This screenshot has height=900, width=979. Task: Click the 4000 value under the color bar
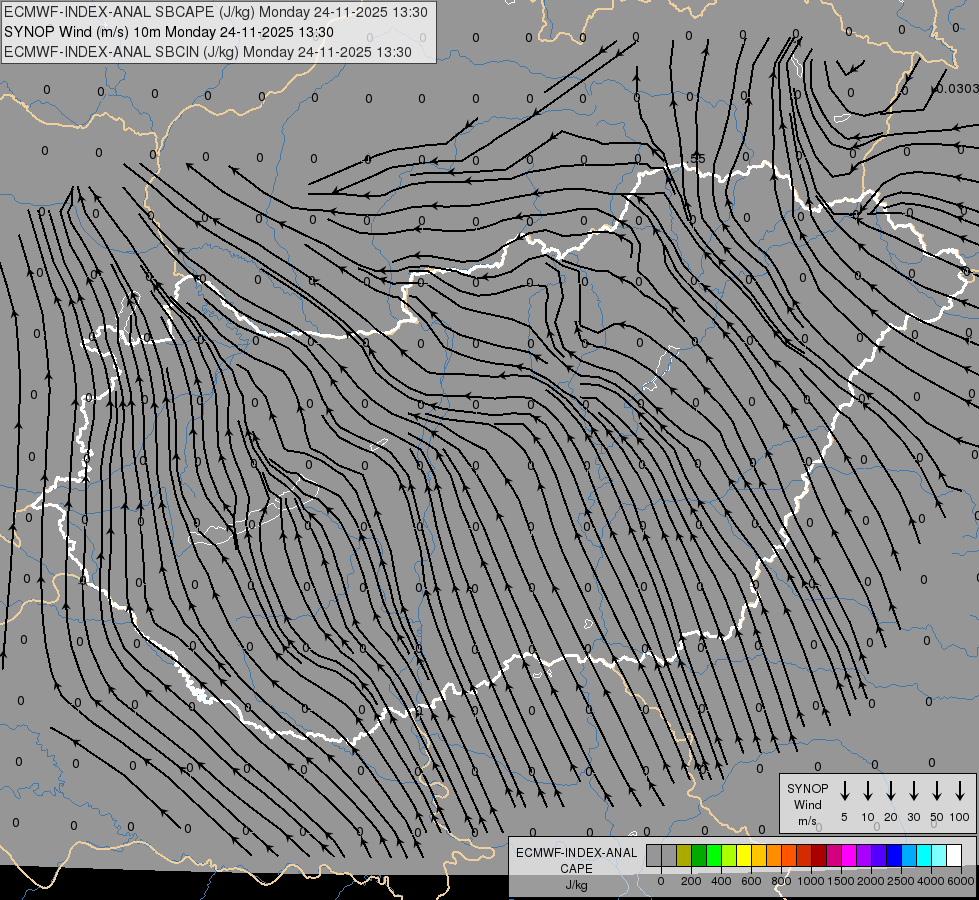(x=930, y=881)
